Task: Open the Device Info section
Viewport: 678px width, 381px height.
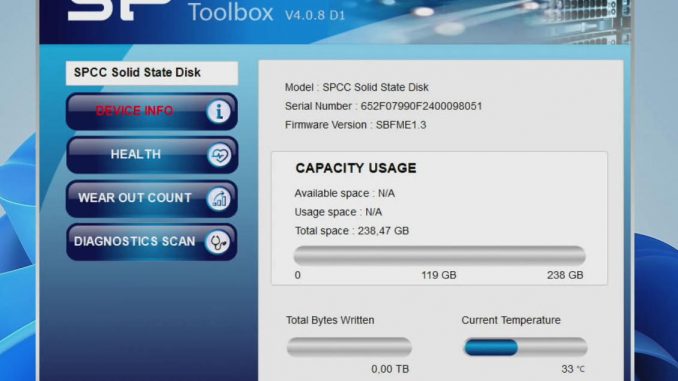Action: [x=151, y=112]
